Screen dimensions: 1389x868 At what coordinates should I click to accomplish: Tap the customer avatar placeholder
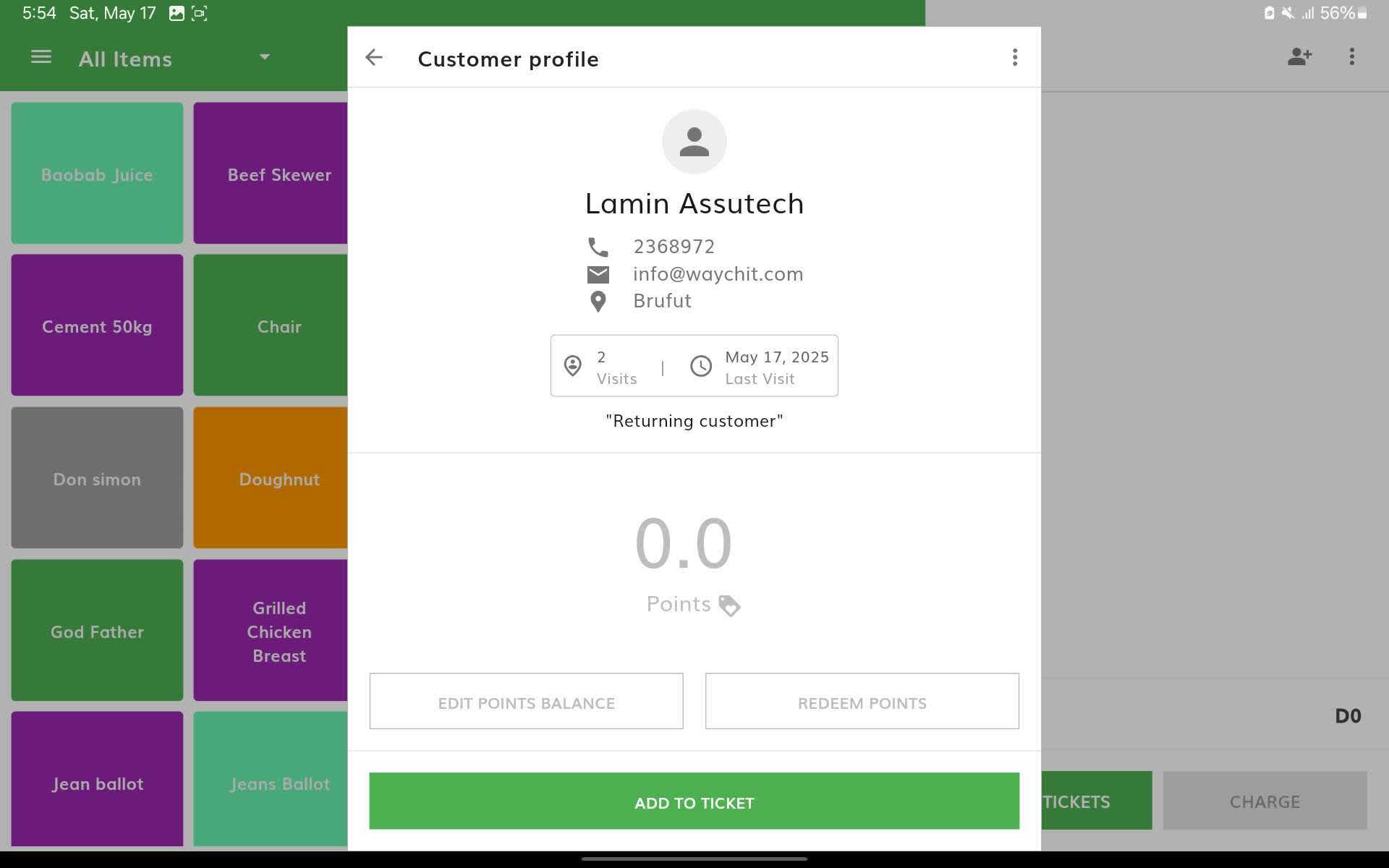(x=694, y=142)
